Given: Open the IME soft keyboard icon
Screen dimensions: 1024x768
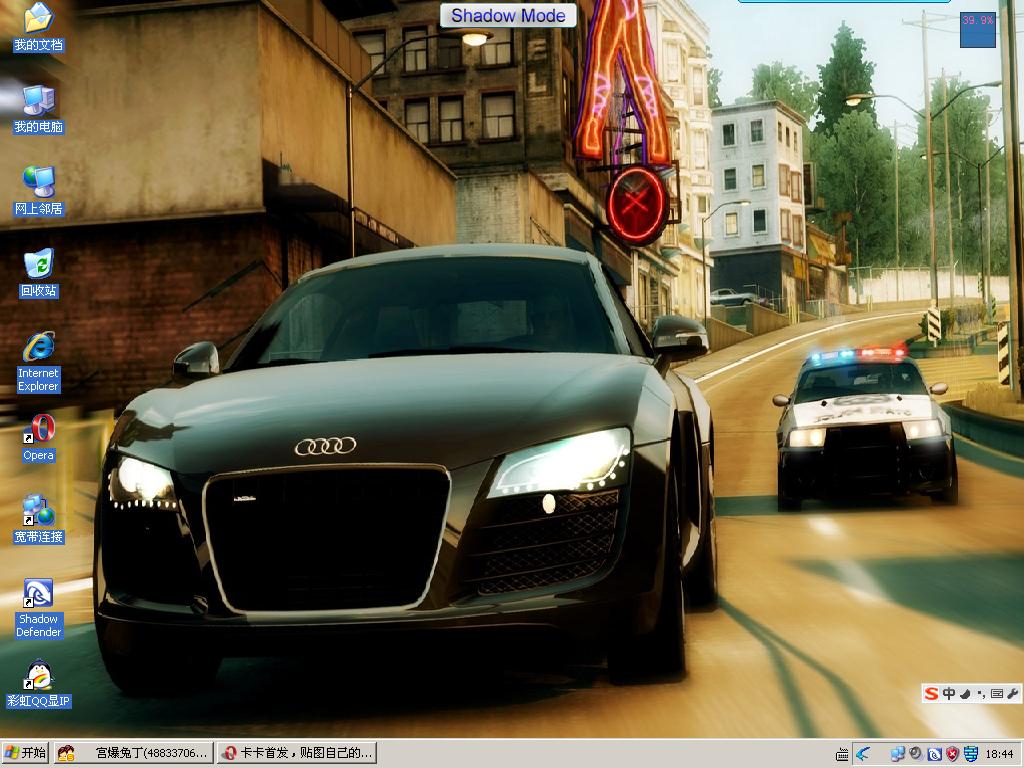Looking at the screenshot, I should [x=997, y=694].
